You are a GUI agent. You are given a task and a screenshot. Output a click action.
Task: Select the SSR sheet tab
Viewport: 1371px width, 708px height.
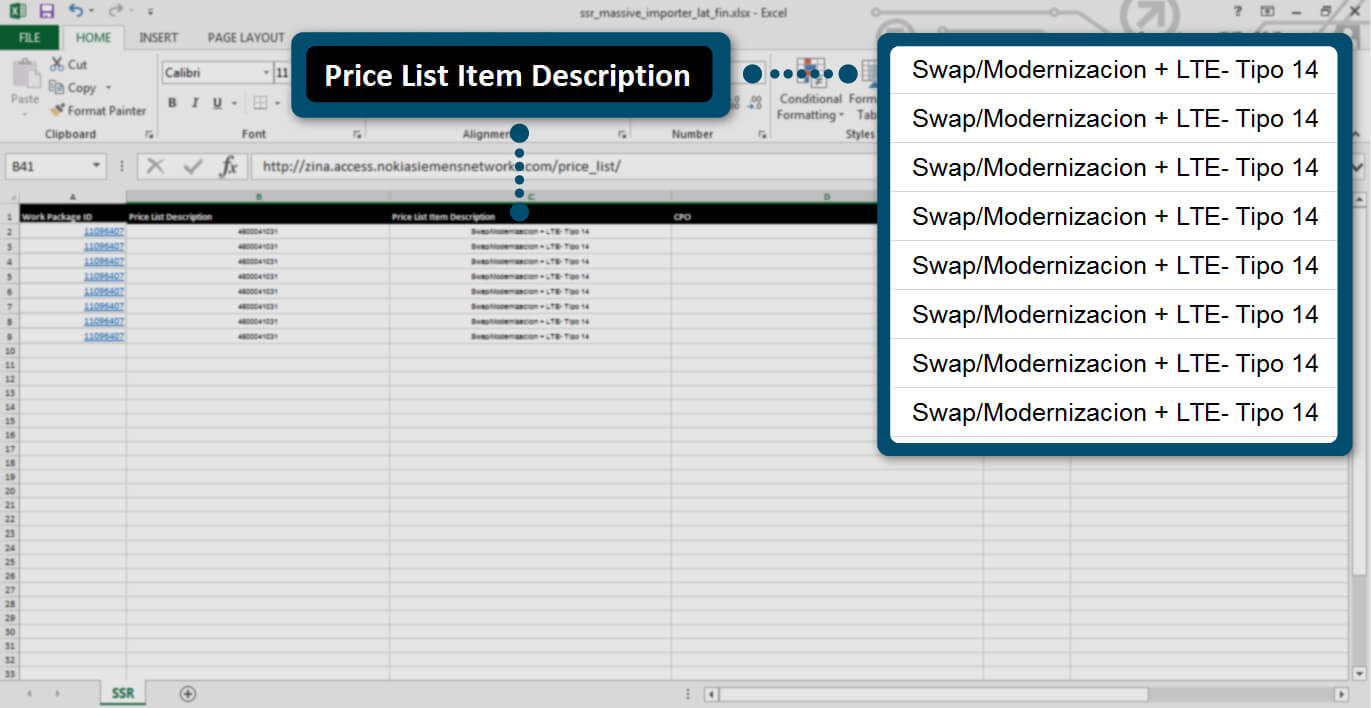point(122,693)
